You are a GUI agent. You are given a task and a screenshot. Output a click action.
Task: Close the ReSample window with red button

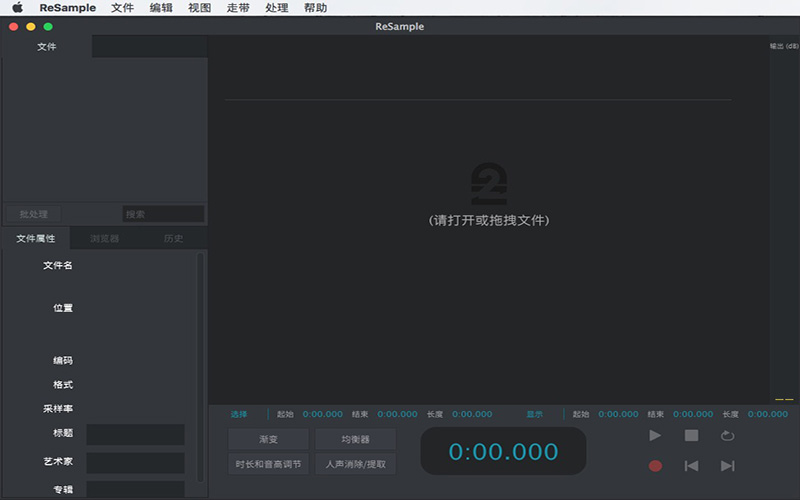[x=14, y=27]
